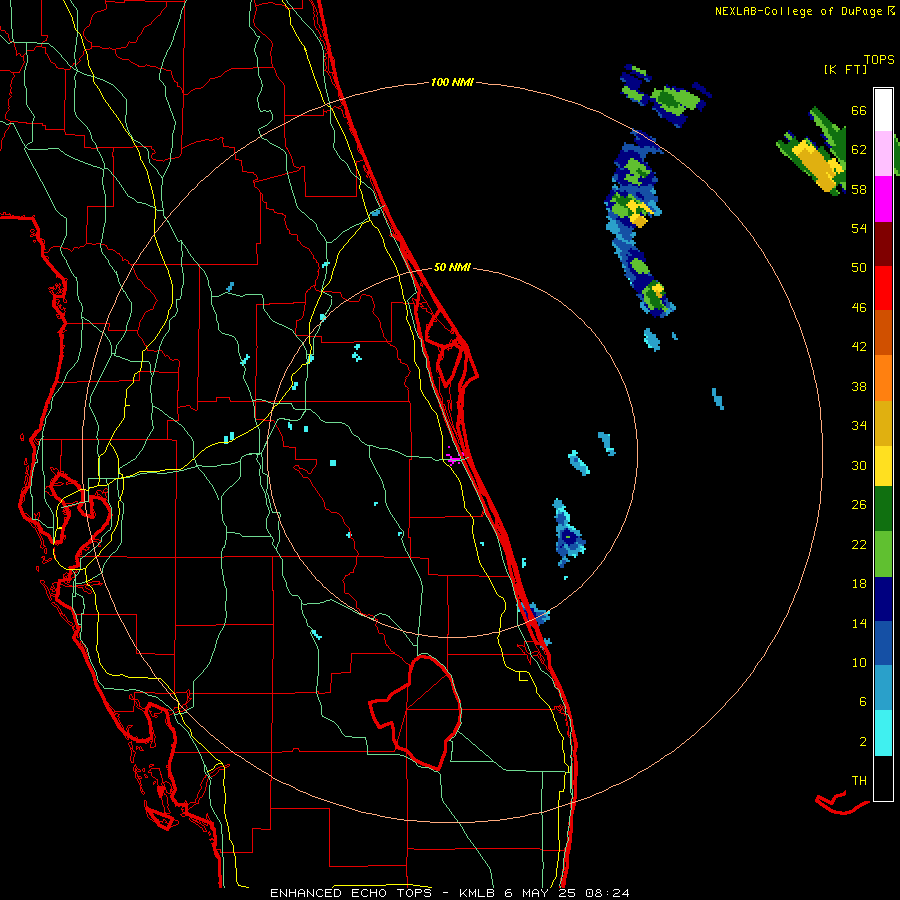900x900 pixels.
Task: Choose the cyan swatch between 6 and 2
Action: click(x=883, y=733)
